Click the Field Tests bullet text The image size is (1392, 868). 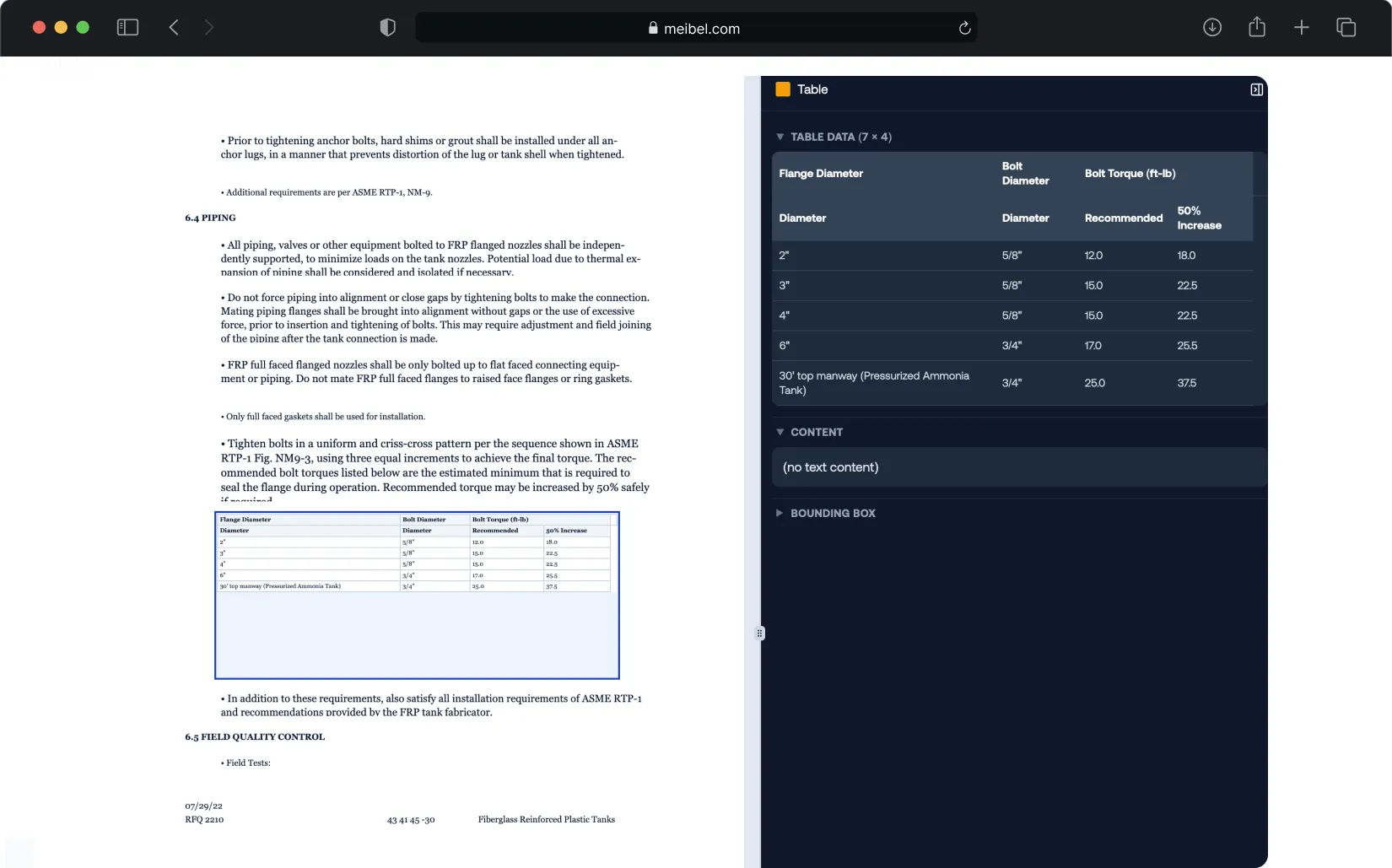[x=248, y=763]
